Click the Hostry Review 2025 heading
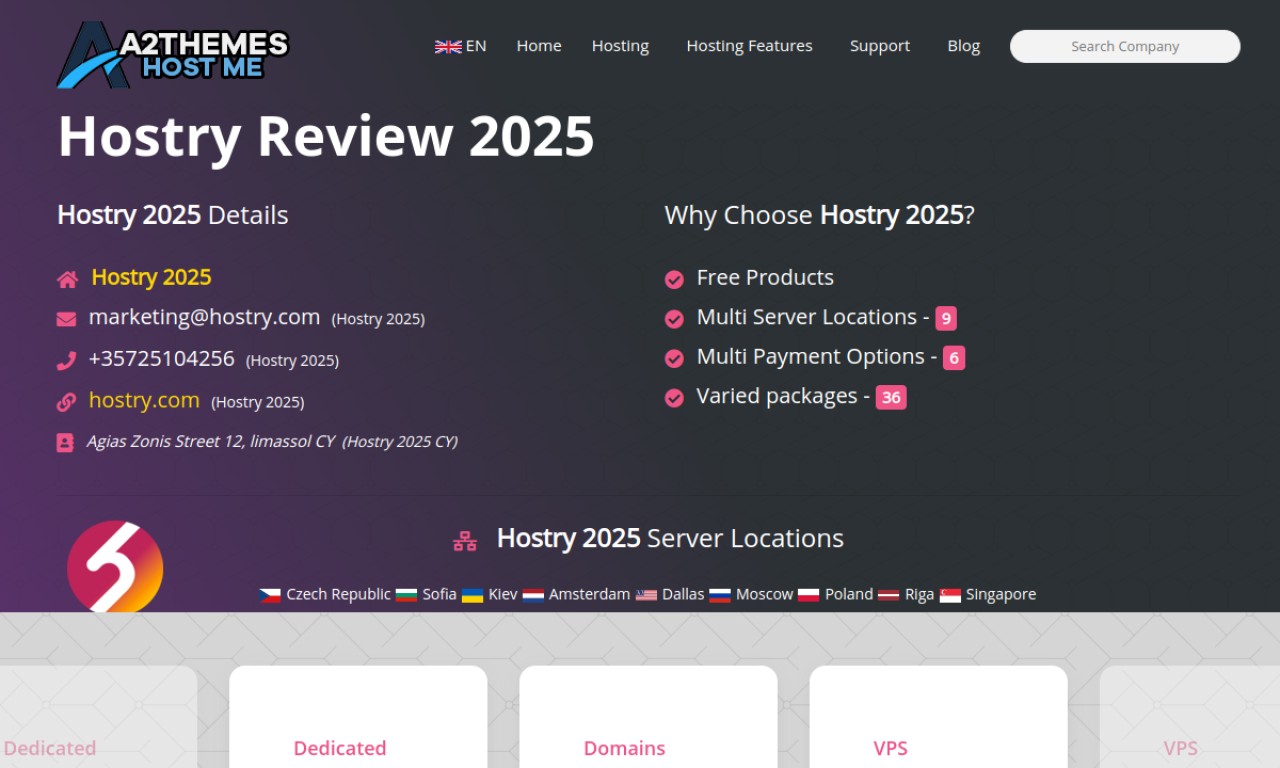Viewport: 1280px width, 768px height. [326, 136]
